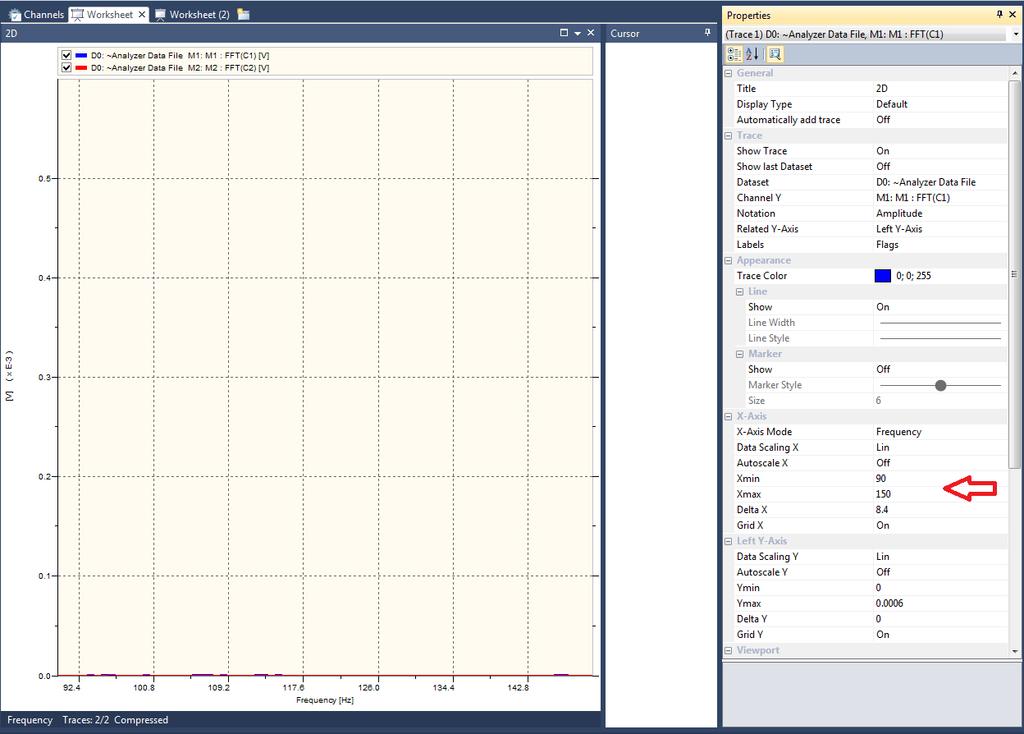
Task: Select the Notation value Amplitude
Action: 940,214
